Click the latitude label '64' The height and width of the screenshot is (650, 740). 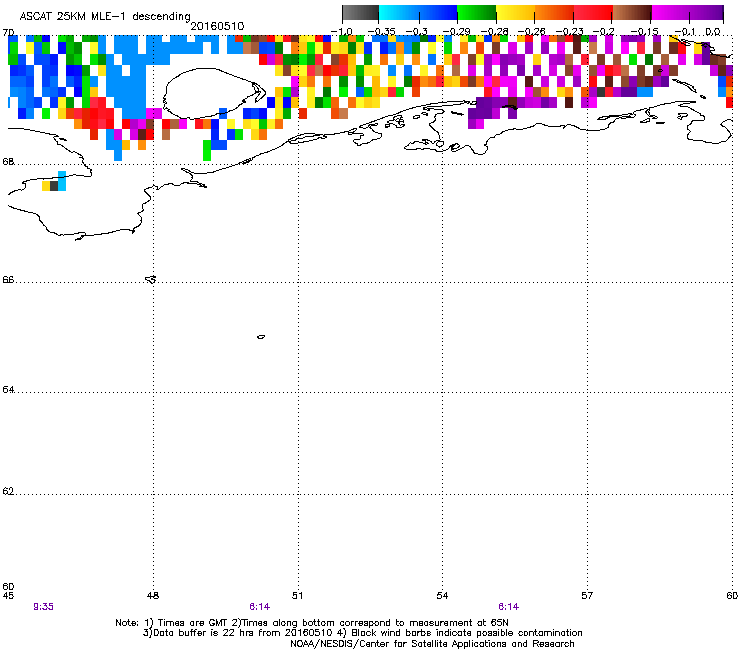(8, 389)
